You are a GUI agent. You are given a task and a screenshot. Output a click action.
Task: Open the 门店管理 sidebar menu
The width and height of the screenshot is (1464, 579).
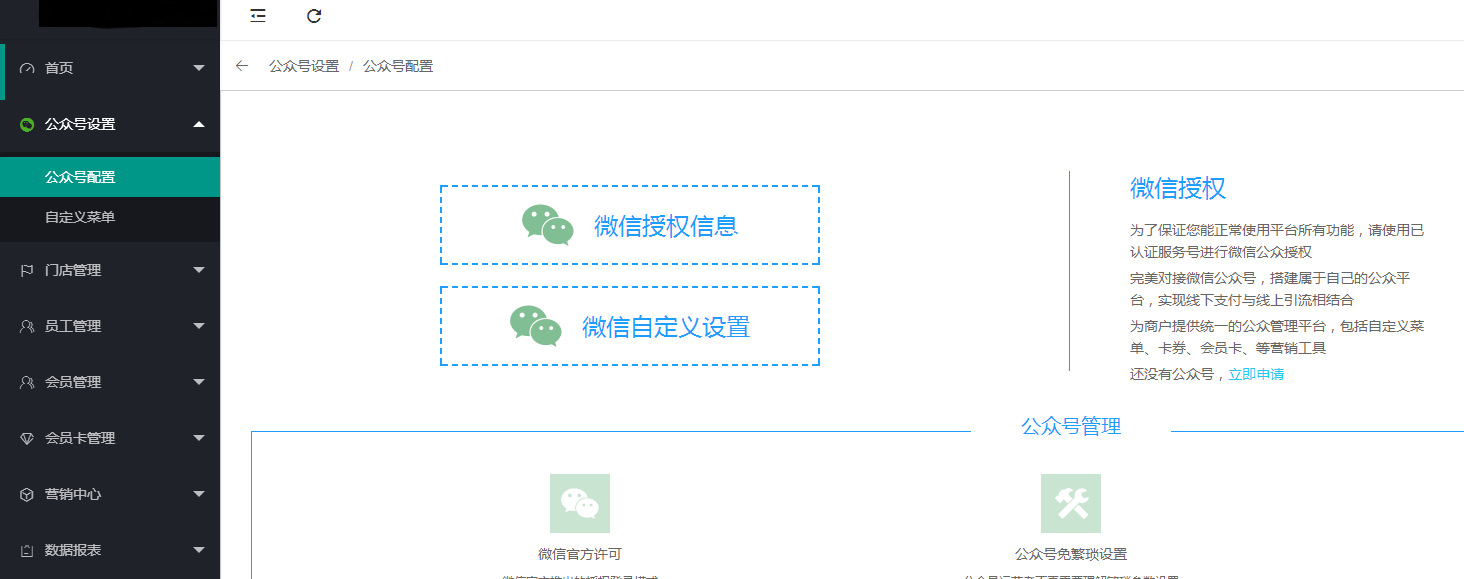[110, 270]
